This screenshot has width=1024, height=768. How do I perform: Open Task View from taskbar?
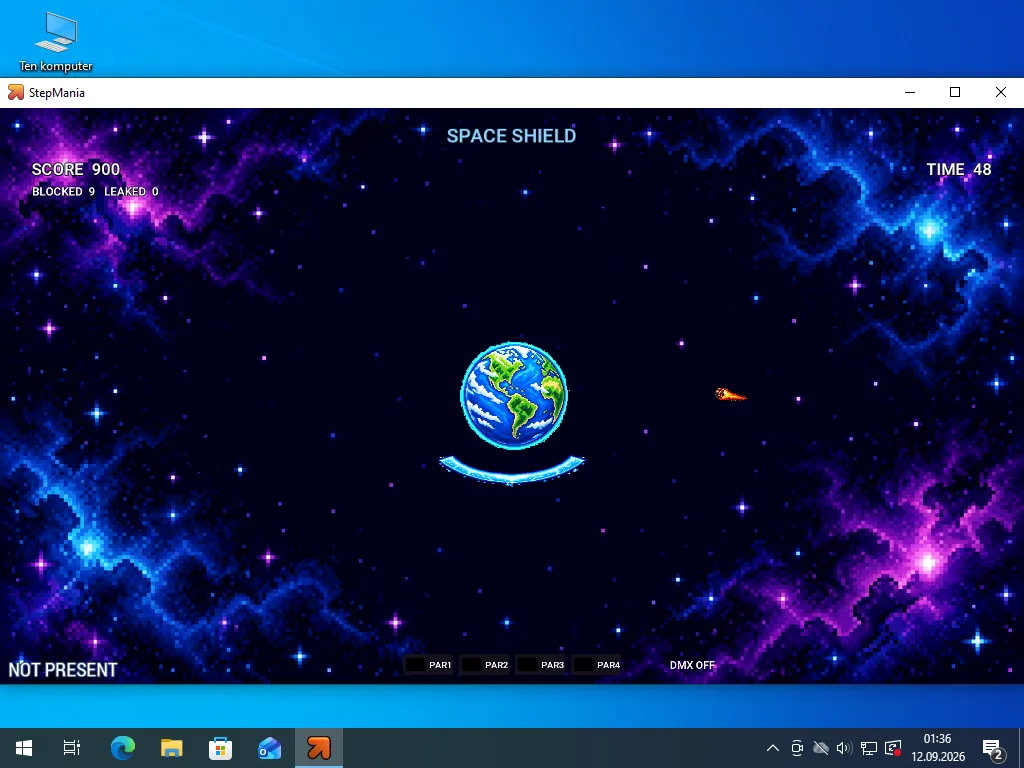[72, 748]
